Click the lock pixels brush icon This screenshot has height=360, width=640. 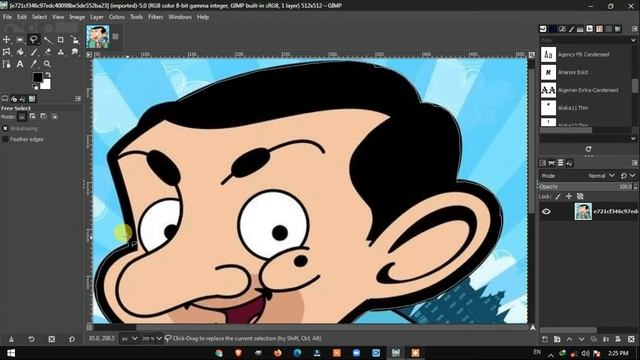point(558,196)
